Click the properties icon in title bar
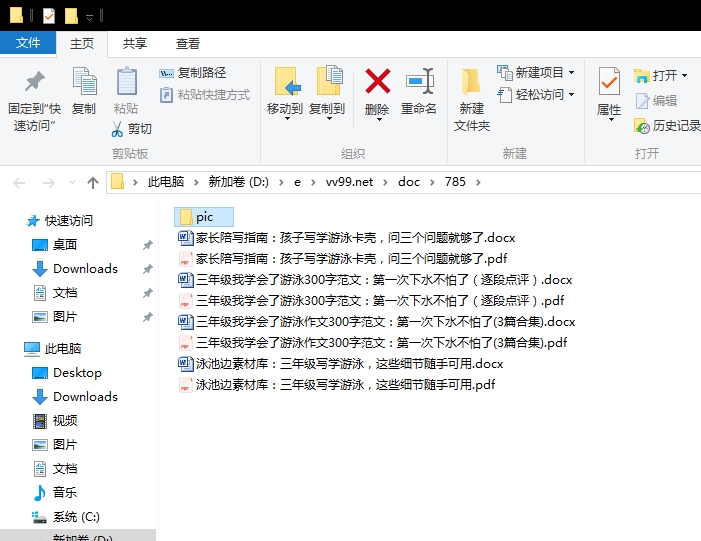The width and height of the screenshot is (701, 541). point(49,16)
